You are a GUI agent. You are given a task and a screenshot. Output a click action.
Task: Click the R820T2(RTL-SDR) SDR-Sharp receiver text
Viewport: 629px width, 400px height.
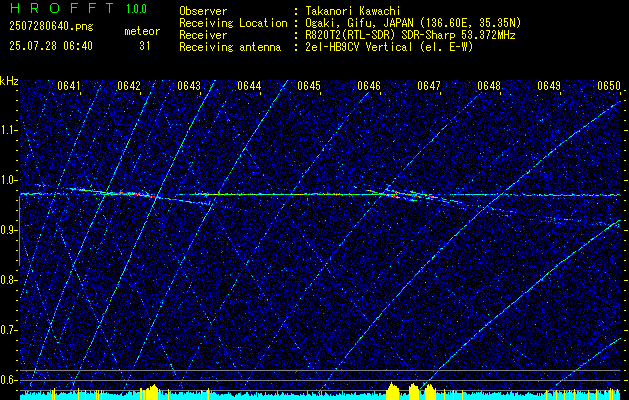pyautogui.click(x=410, y=35)
